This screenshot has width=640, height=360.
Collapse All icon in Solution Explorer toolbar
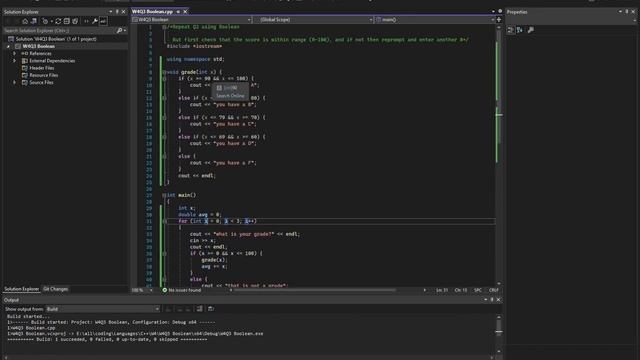67,21
